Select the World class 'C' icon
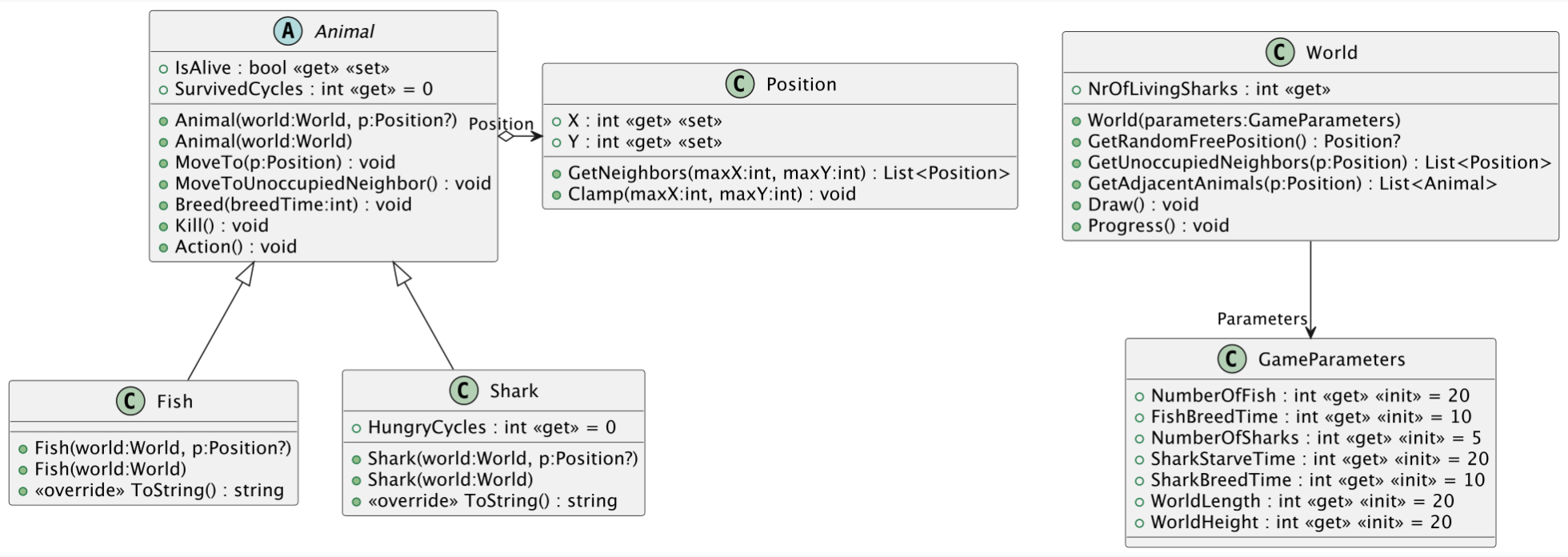The image size is (1568, 557). point(1280,52)
